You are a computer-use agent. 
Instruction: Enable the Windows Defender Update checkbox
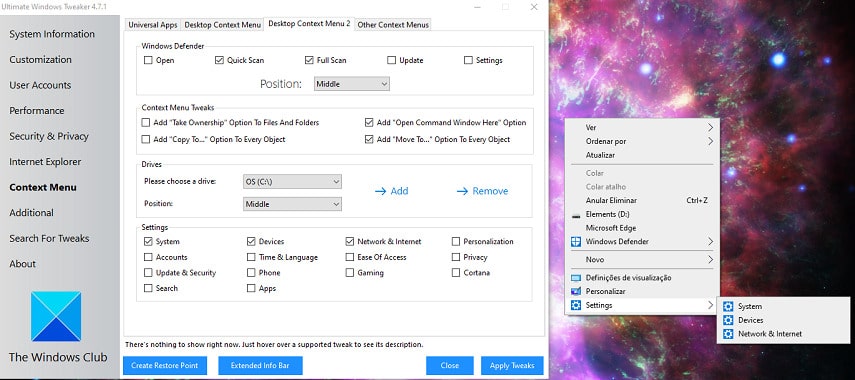coord(392,61)
